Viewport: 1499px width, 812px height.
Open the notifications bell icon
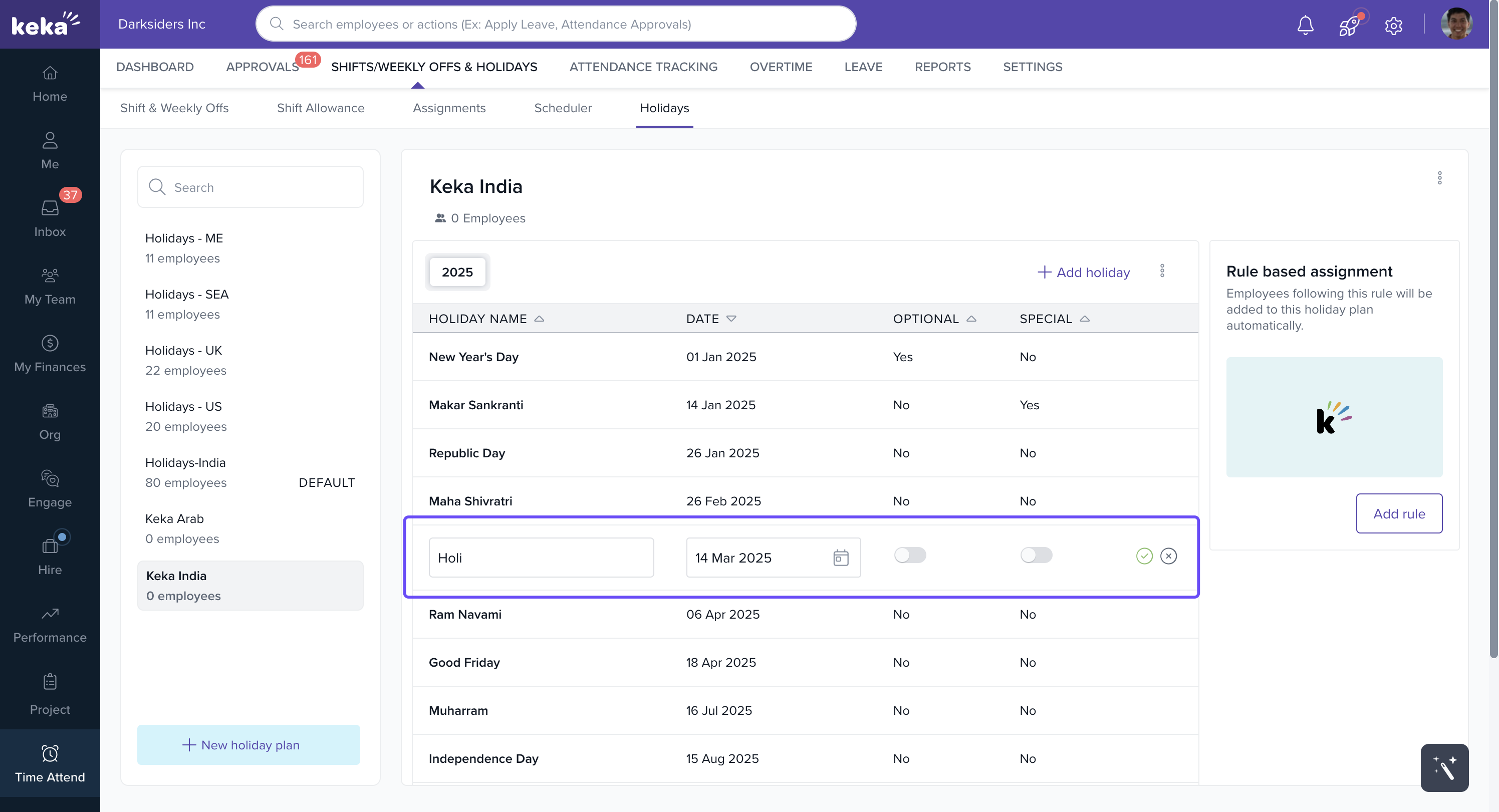pos(1305,25)
